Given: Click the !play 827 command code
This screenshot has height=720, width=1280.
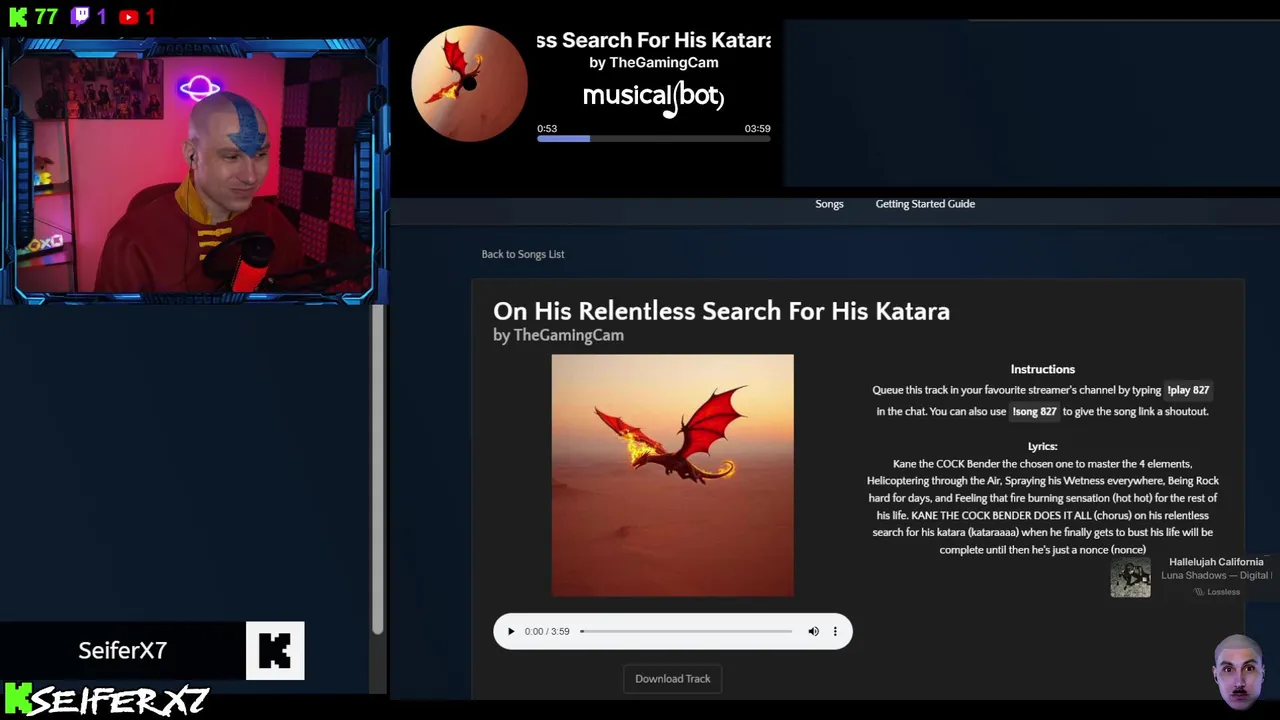Looking at the screenshot, I should [x=1188, y=390].
